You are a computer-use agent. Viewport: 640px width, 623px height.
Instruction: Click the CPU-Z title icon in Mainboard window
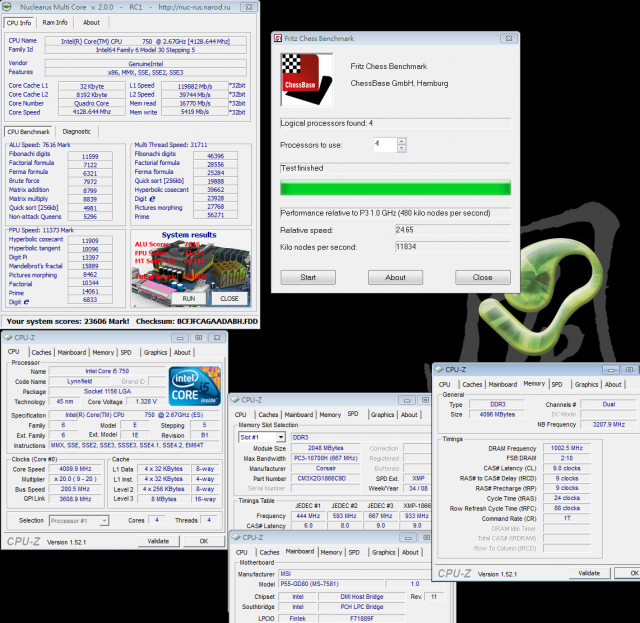pyautogui.click(x=236, y=537)
